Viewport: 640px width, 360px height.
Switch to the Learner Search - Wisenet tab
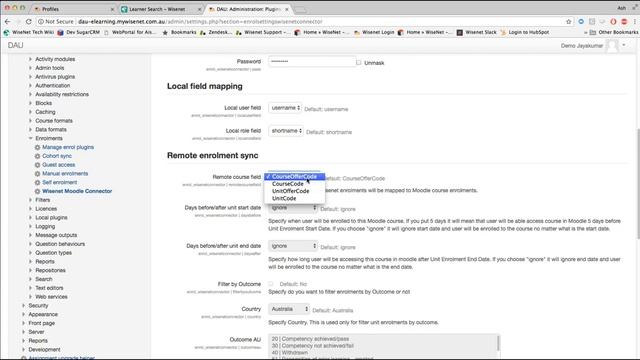coord(161,9)
